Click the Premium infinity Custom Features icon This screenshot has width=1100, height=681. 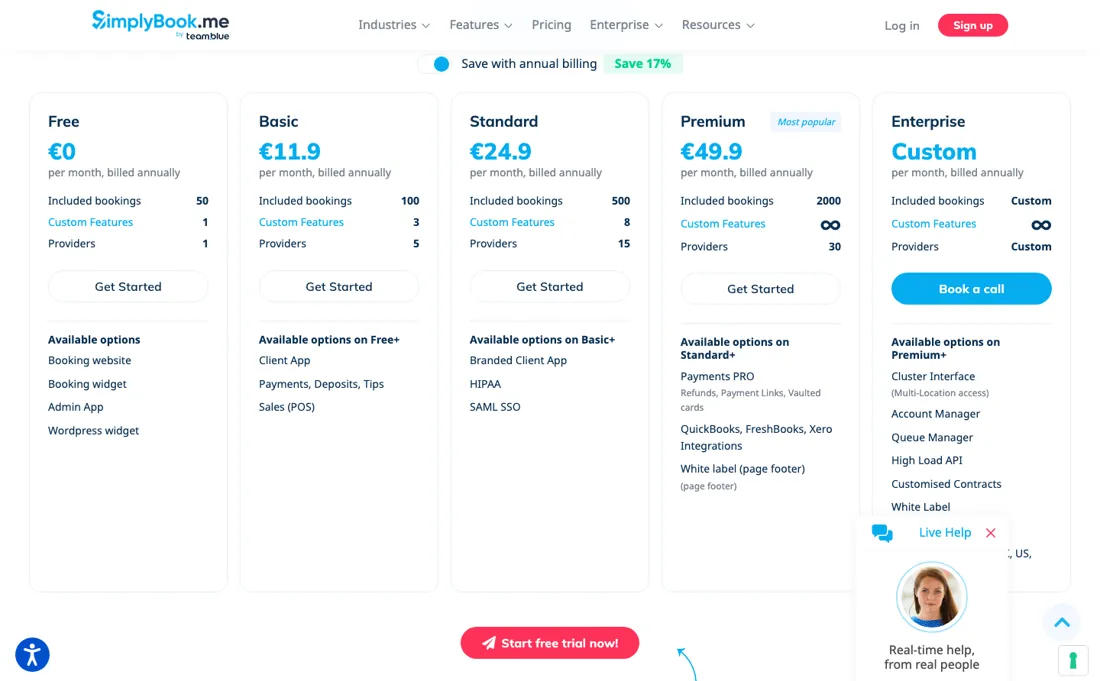(830, 225)
